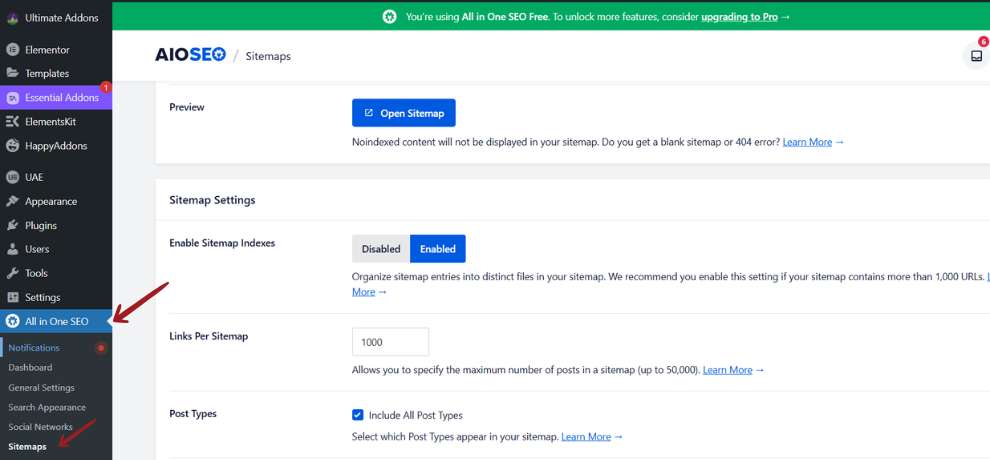Select the Disabled option for Sitemap Indexes
Image resolution: width=990 pixels, height=460 pixels.
tap(381, 249)
